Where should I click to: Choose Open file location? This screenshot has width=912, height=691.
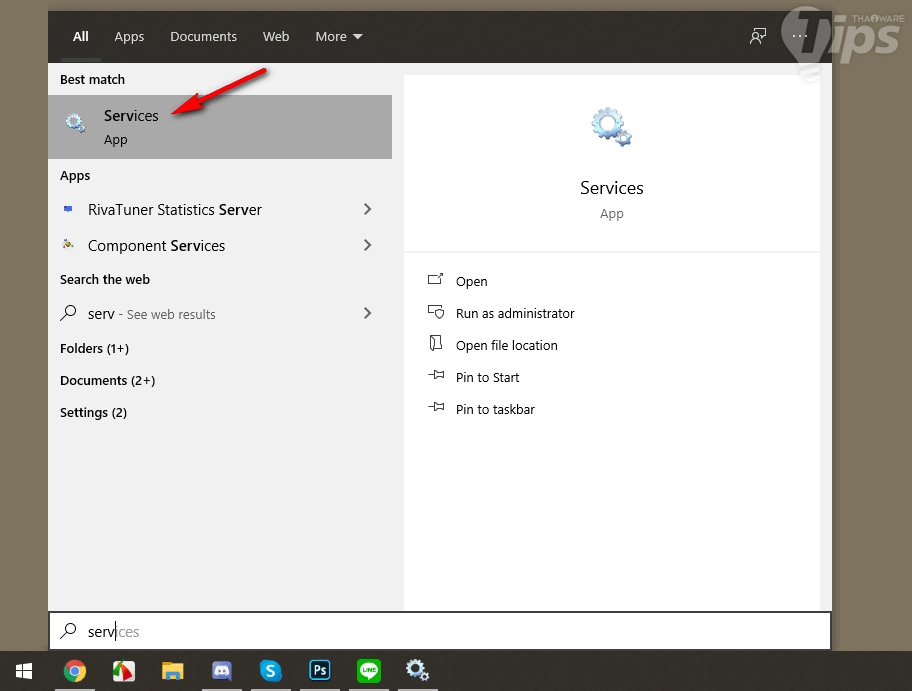[507, 346]
